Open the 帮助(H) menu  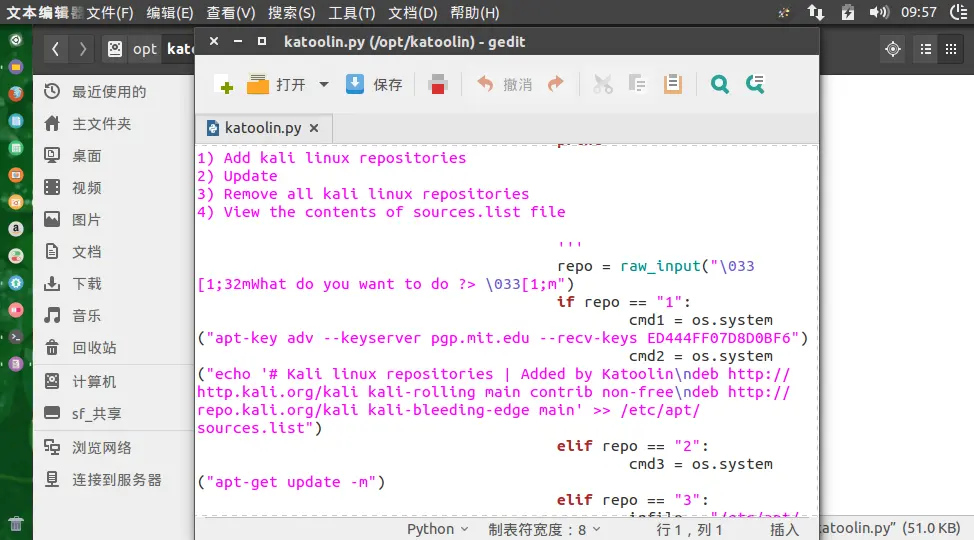(475, 13)
